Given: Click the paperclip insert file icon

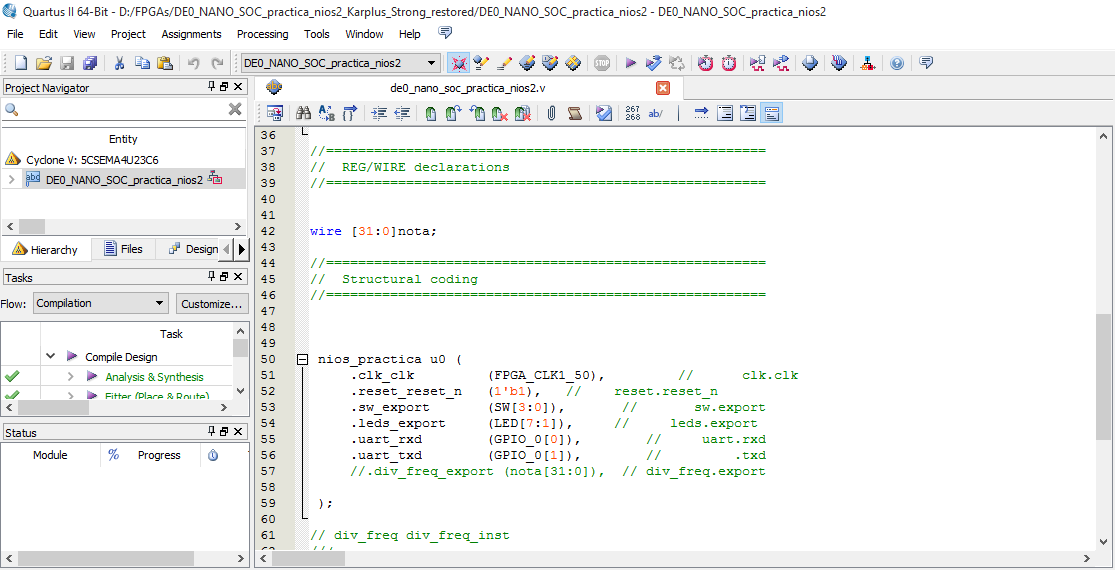Looking at the screenshot, I should pos(551,113).
